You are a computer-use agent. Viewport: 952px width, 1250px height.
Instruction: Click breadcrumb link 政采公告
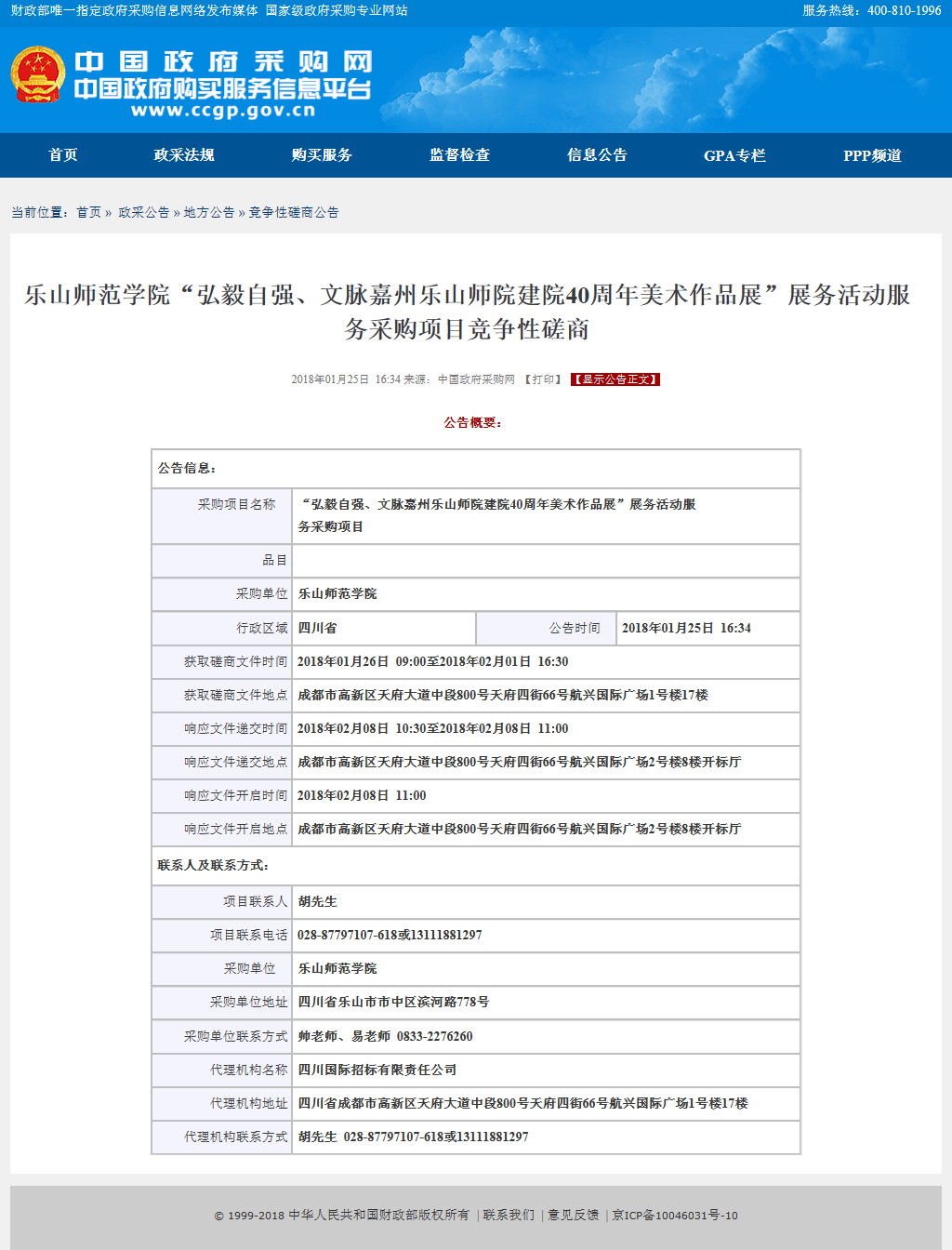point(144,212)
